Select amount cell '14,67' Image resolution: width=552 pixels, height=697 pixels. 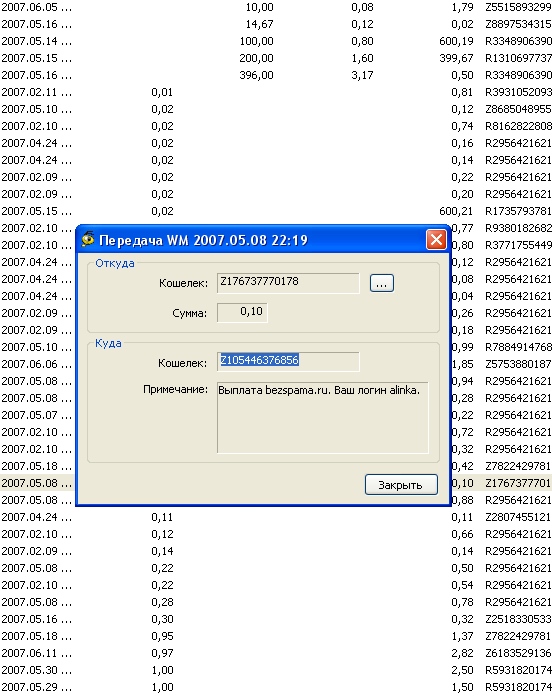pos(260,24)
